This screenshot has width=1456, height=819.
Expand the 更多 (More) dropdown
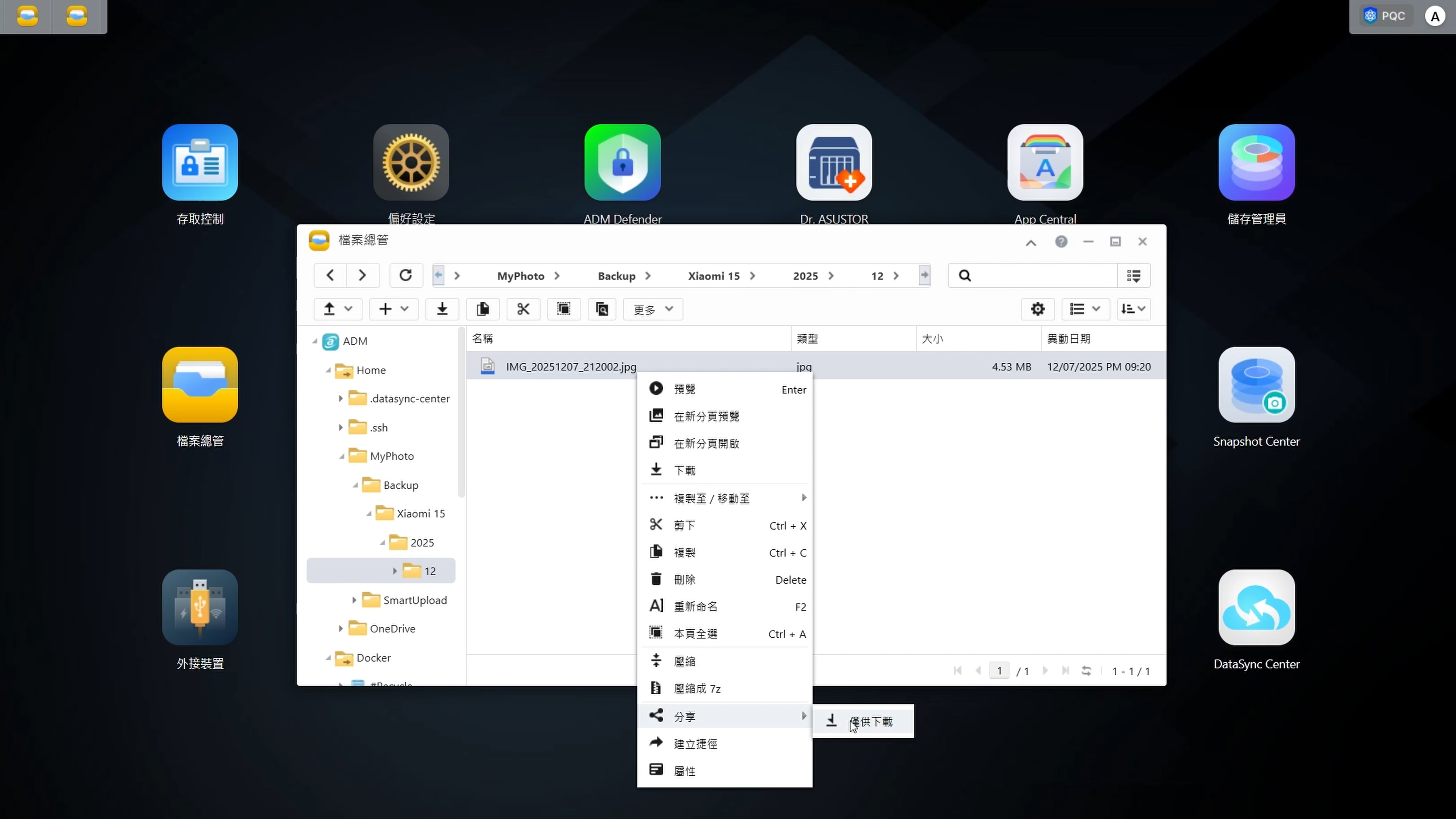click(x=653, y=309)
